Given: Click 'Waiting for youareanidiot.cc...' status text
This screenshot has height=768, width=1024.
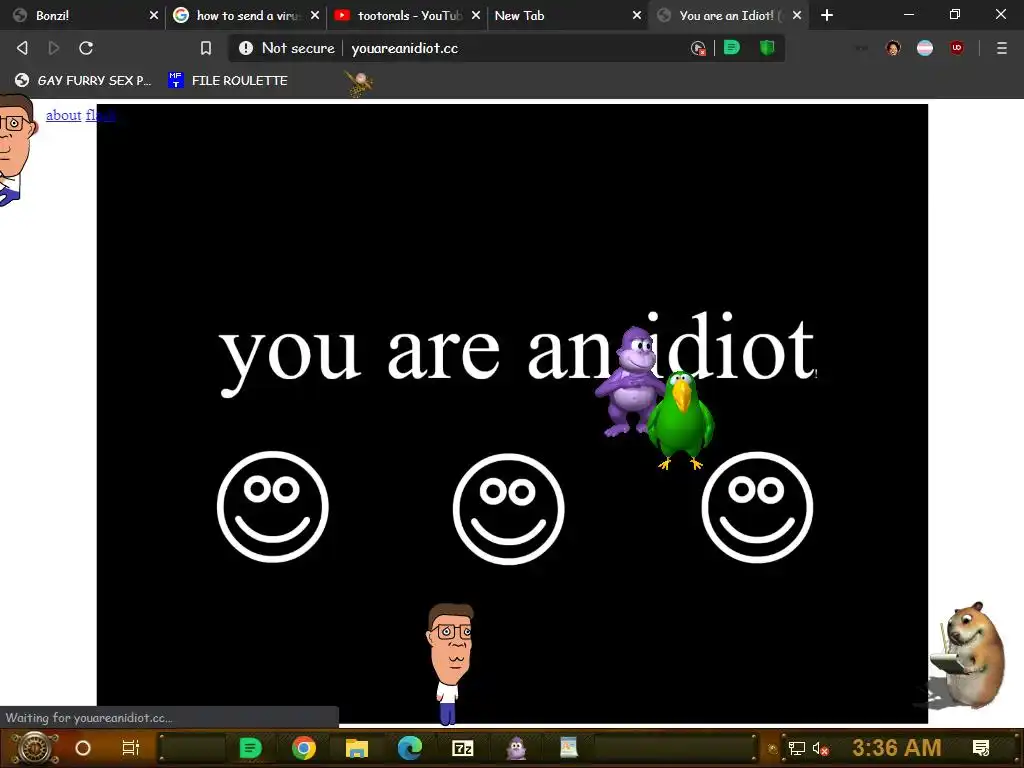Looking at the screenshot, I should 89,718.
